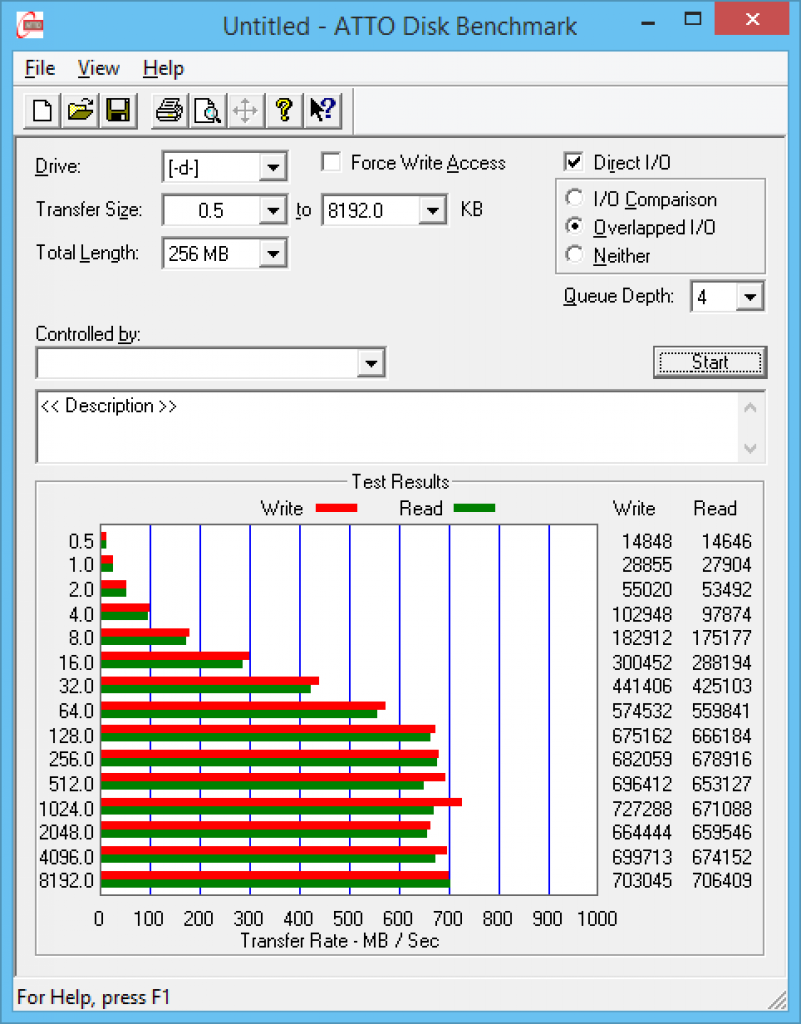Viewport: 801px width, 1024px height.
Task: Expand the Drive dropdown showing [-d-]
Action: [273, 168]
